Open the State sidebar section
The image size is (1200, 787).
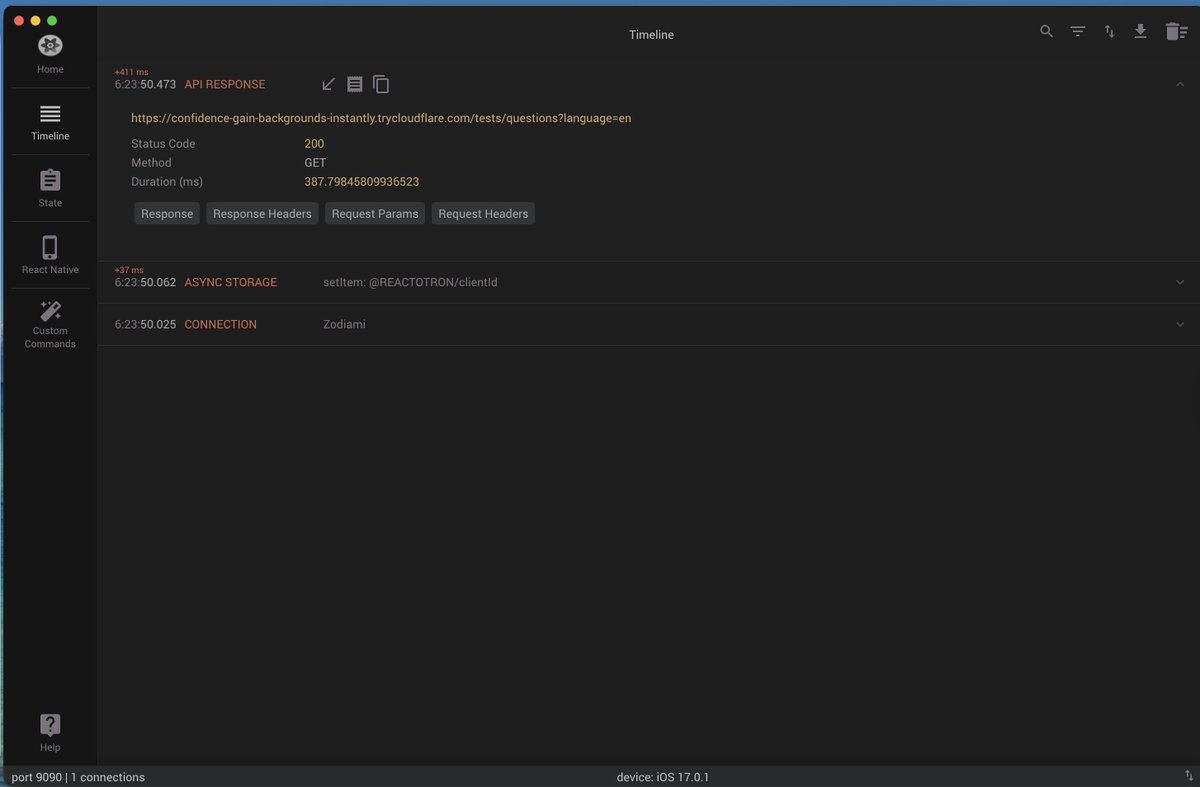pyautogui.click(x=50, y=189)
